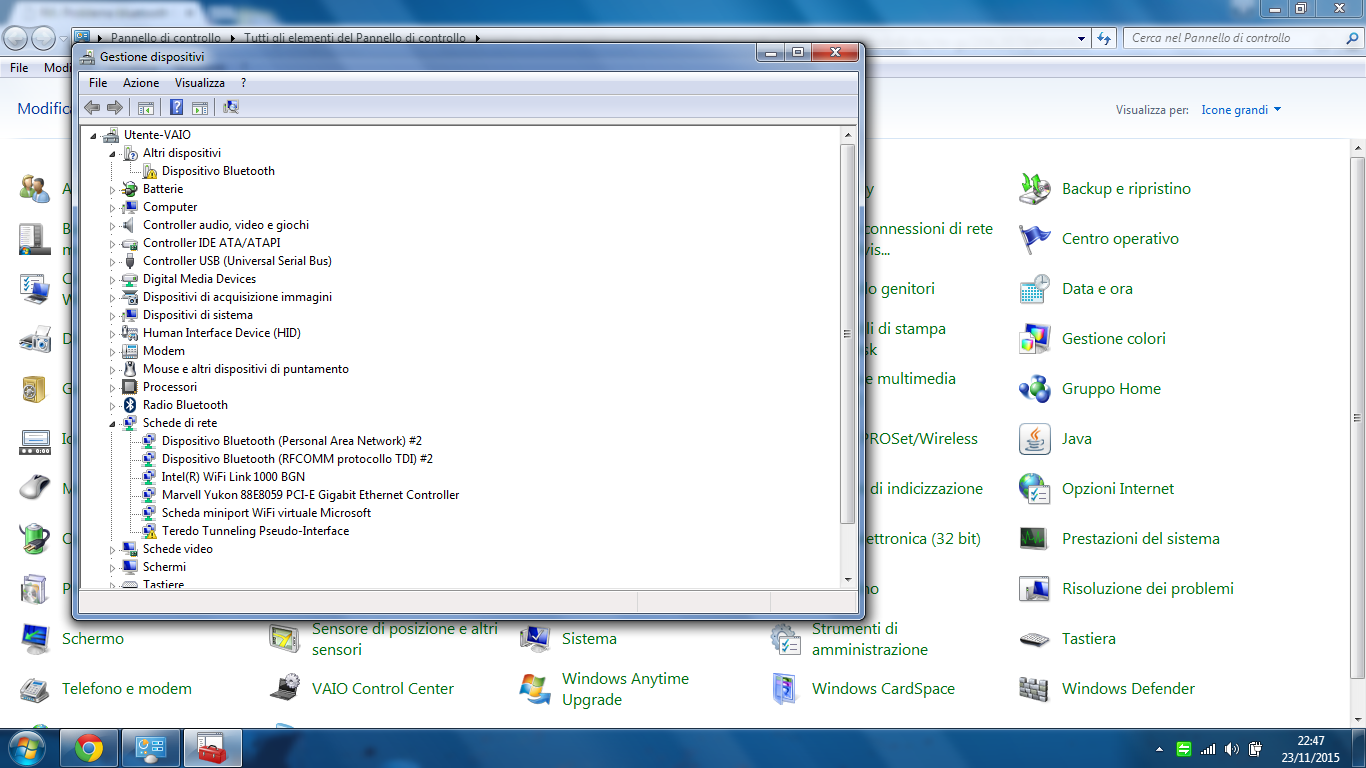Screen dimensions: 1366x768
Task: Select Dispositivo Bluetooth (RFCOMM protocollo TDI) #2
Action: pos(297,459)
